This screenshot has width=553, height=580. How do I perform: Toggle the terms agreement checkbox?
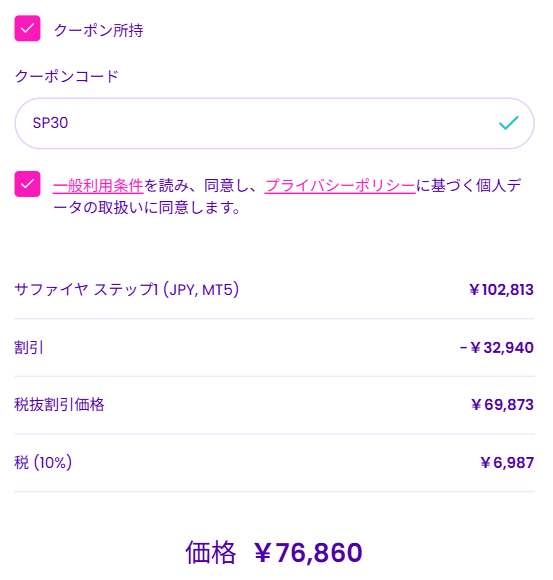[x=27, y=184]
